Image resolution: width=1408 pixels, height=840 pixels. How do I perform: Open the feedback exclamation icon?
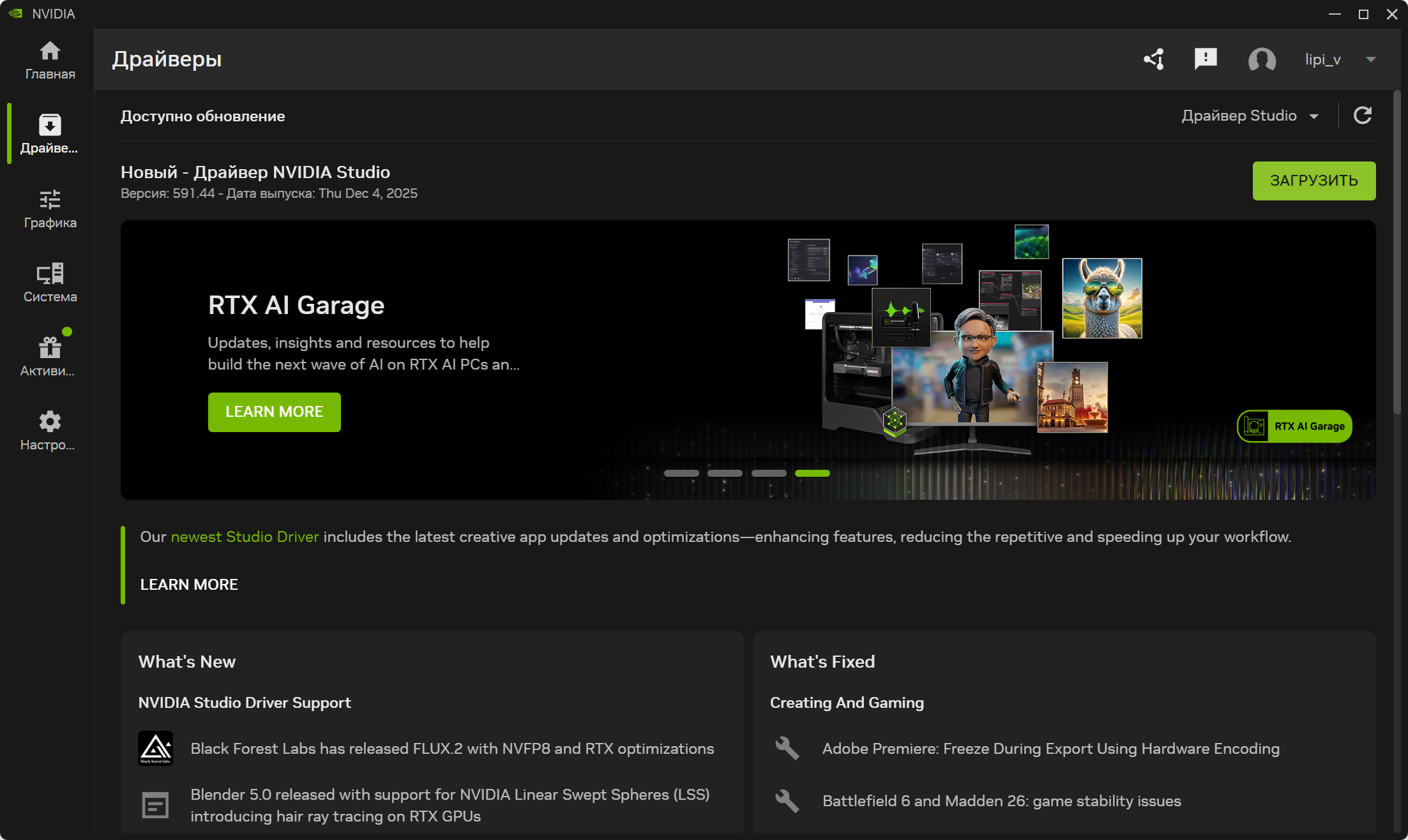[1206, 59]
